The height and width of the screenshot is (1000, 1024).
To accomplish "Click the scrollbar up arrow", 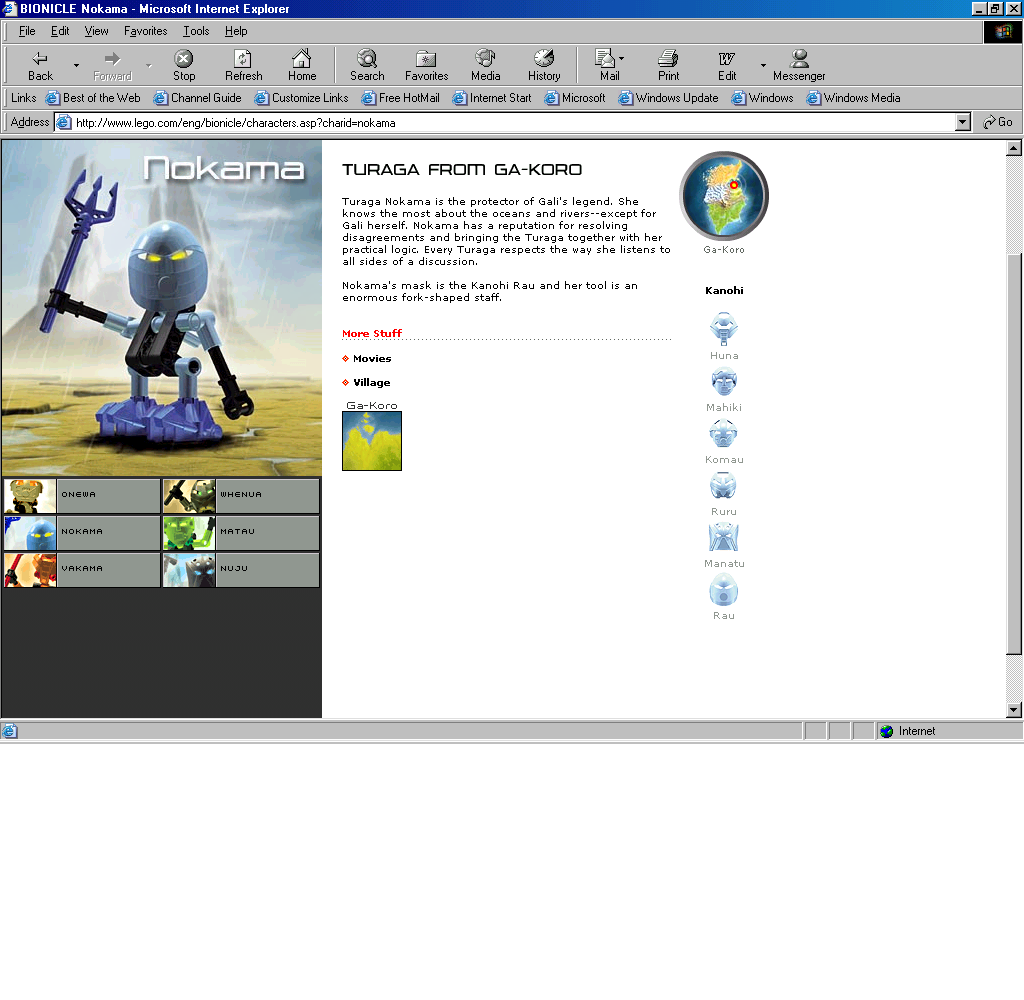I will coord(1014,148).
